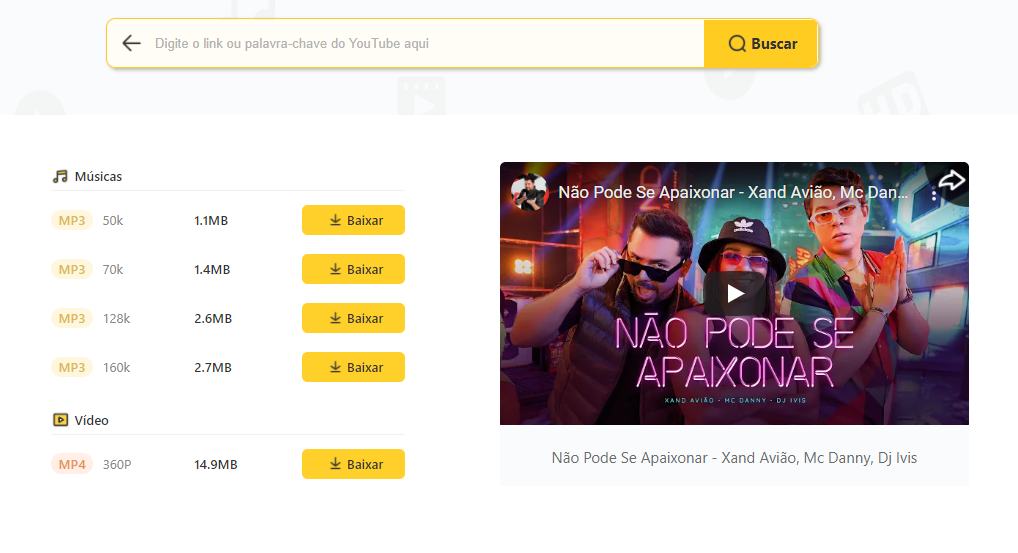
Task: Click the Vídeo section heading
Action: [92, 421]
